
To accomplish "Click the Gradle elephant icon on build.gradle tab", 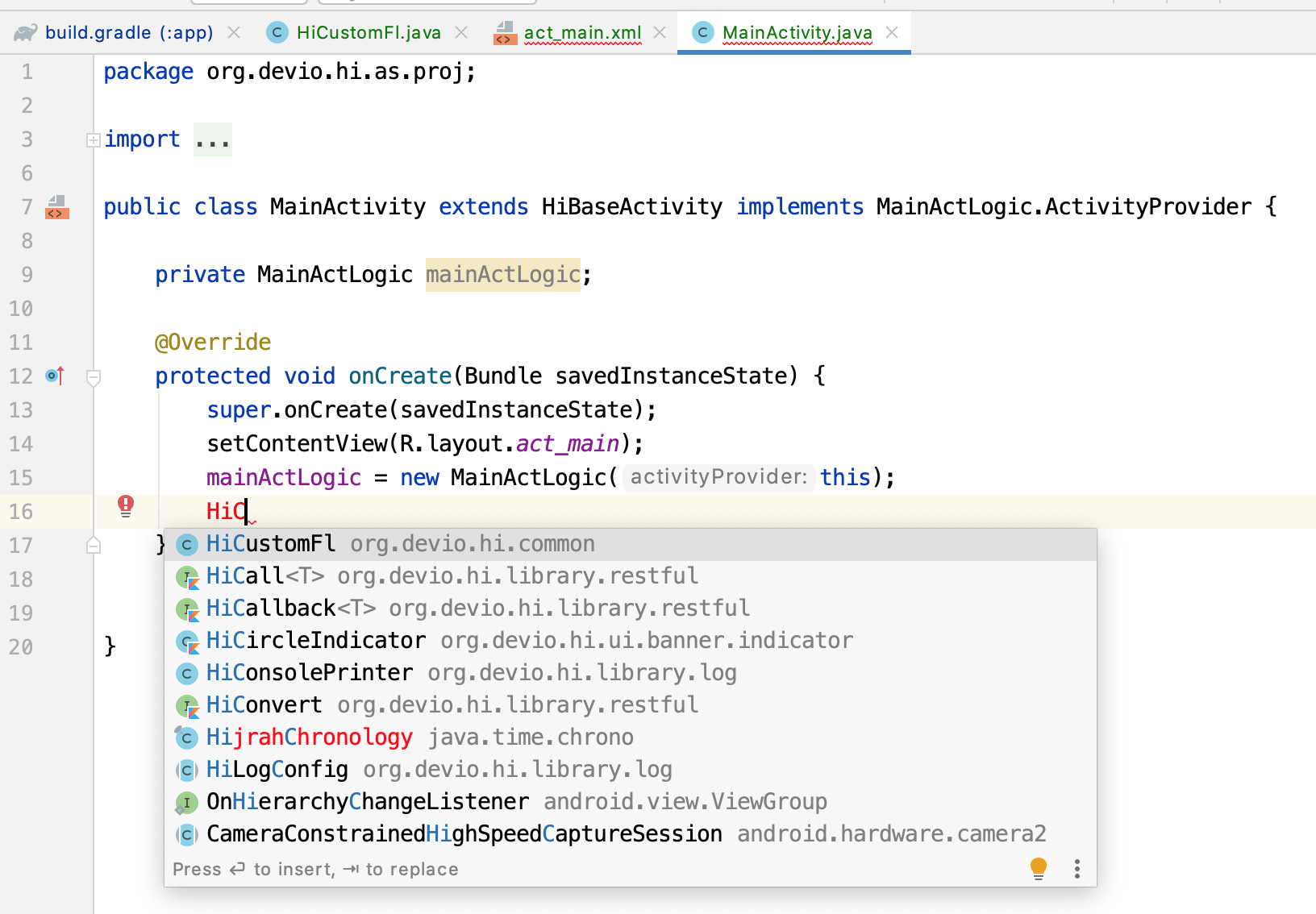I will pos(26,32).
